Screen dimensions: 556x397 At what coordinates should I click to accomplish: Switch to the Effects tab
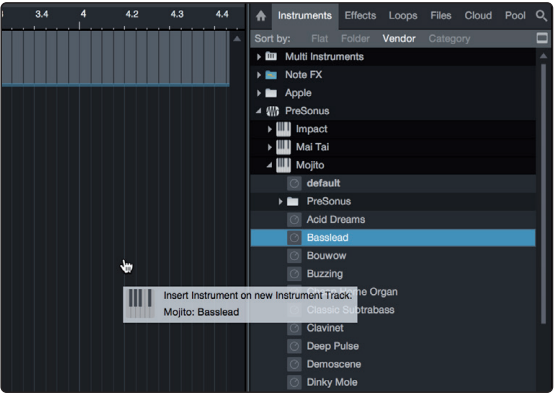coord(360,16)
